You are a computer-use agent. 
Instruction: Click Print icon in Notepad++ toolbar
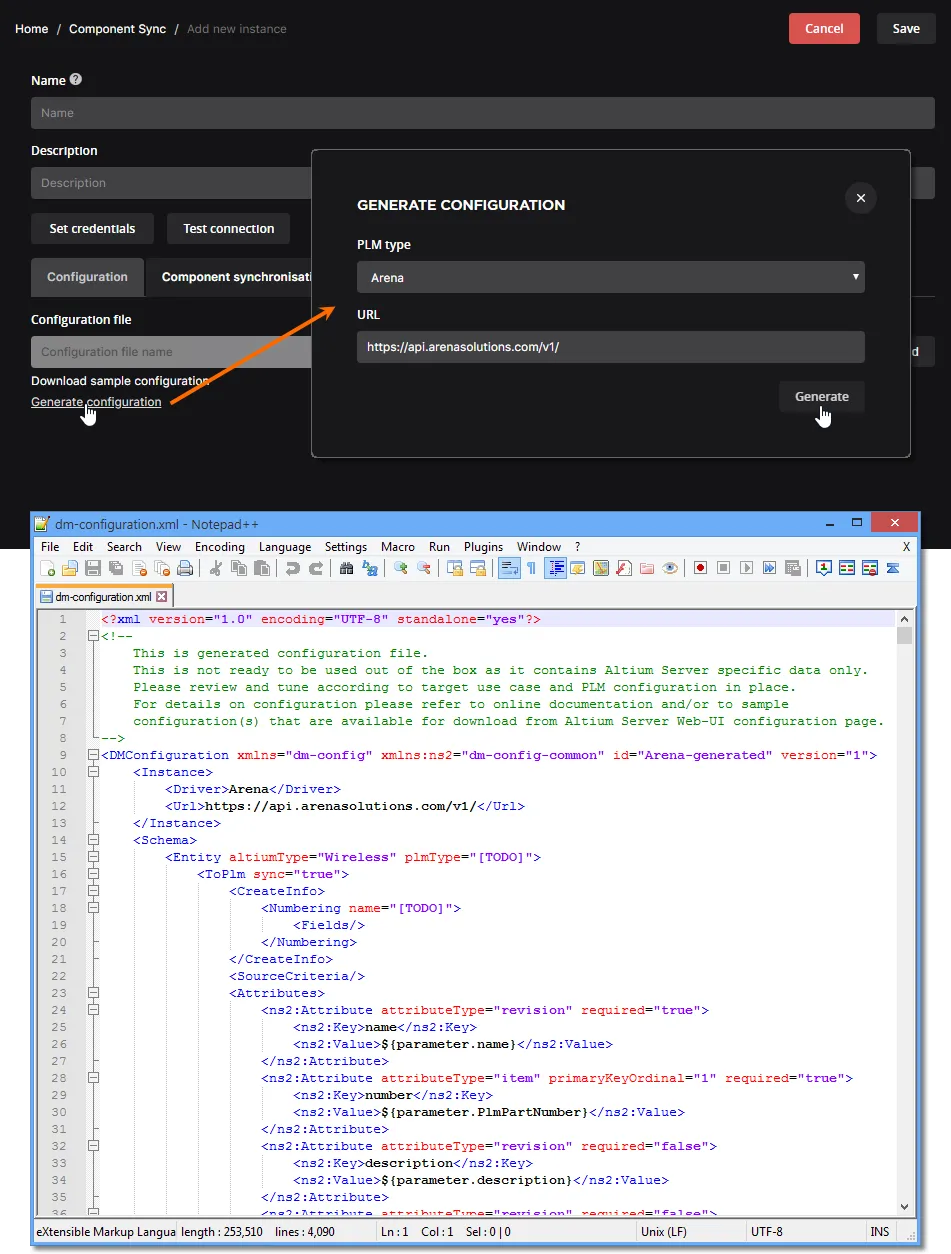[185, 568]
